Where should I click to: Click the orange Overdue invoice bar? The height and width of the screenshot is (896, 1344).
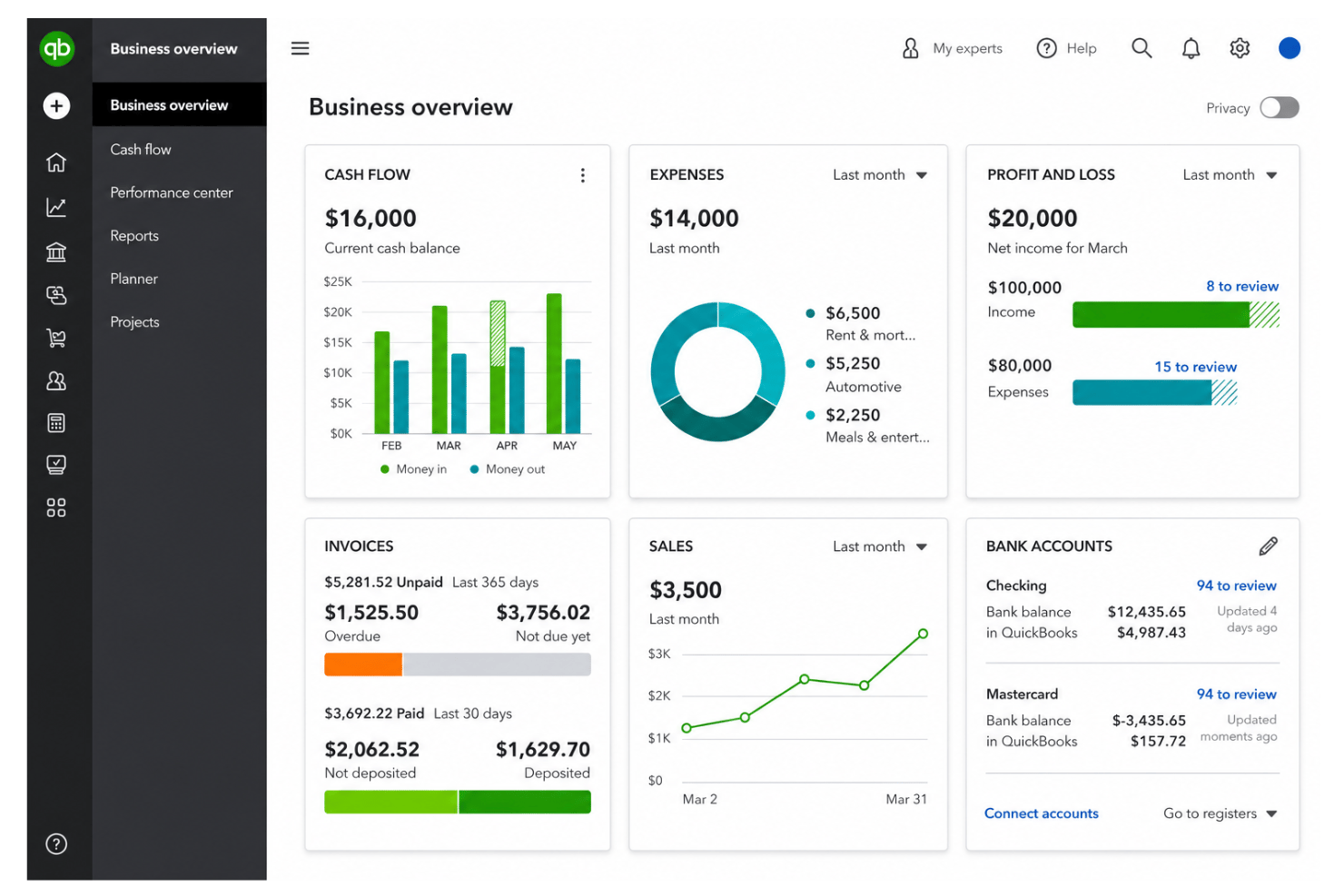[363, 665]
